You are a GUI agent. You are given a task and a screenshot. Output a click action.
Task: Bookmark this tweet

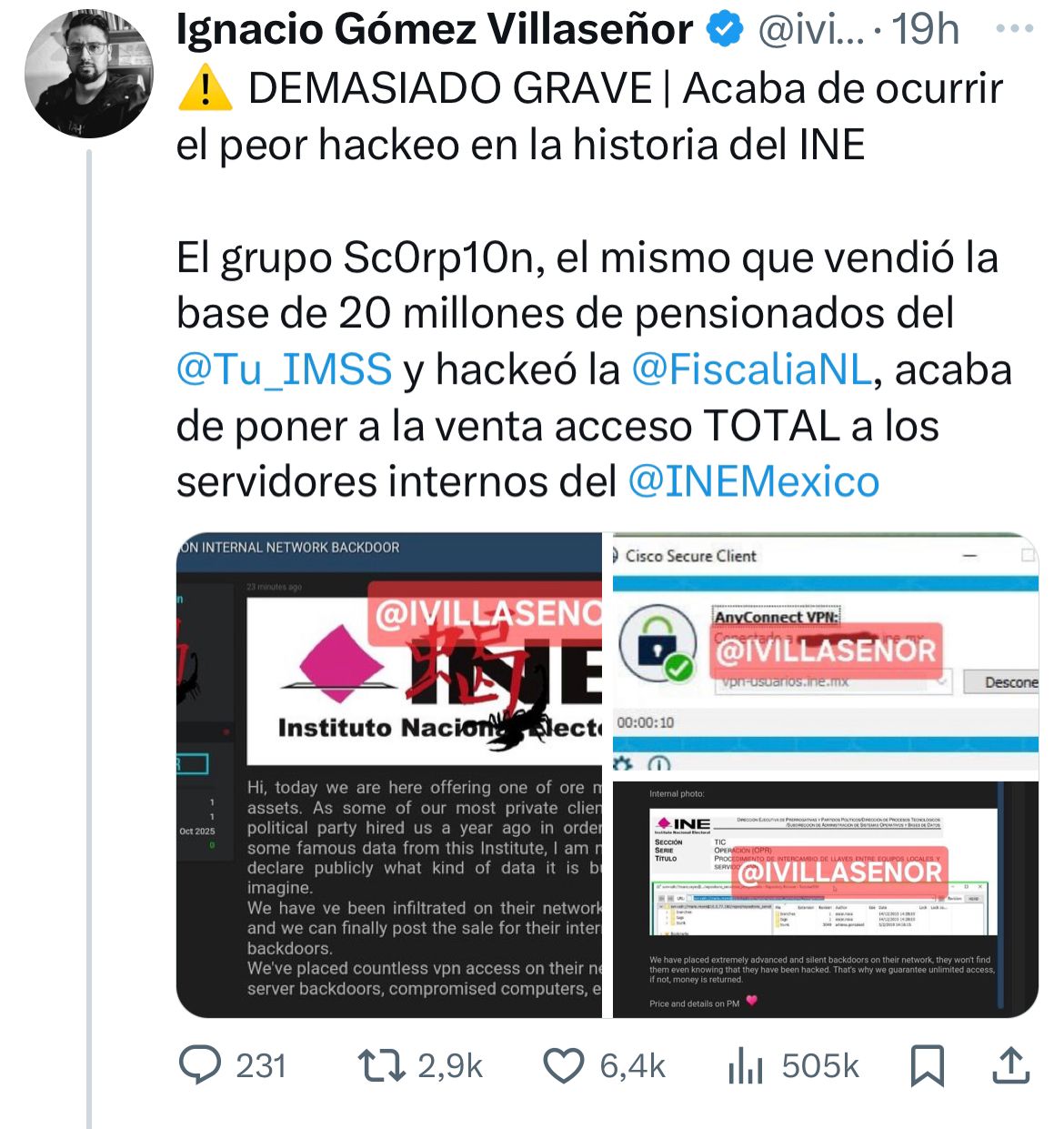pos(928,1065)
